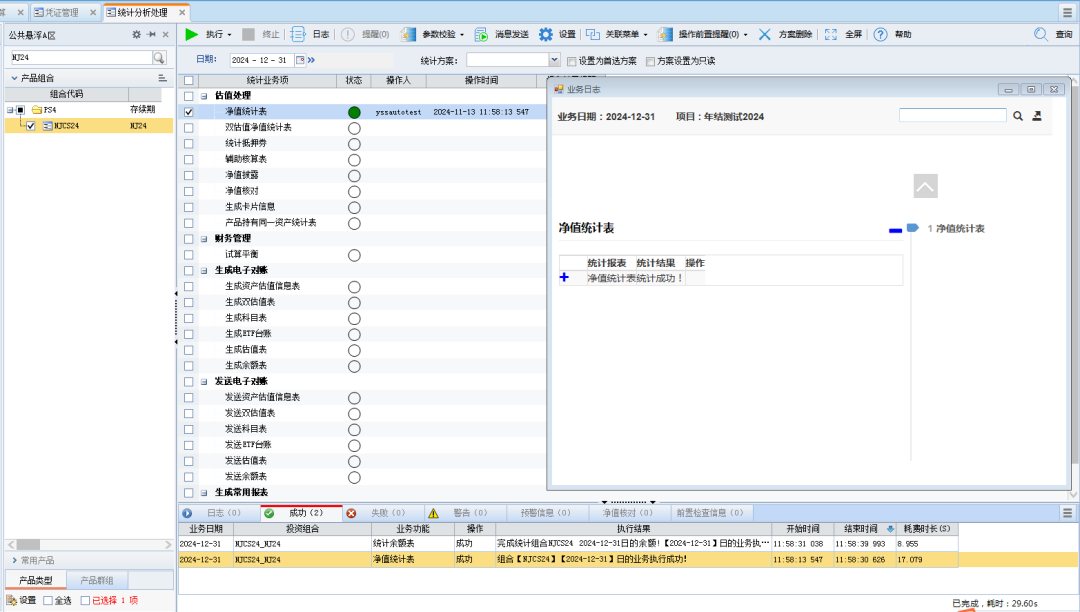Uncheck the 净值统计表 row checkbox
The width and height of the screenshot is (1080, 612).
(x=189, y=112)
